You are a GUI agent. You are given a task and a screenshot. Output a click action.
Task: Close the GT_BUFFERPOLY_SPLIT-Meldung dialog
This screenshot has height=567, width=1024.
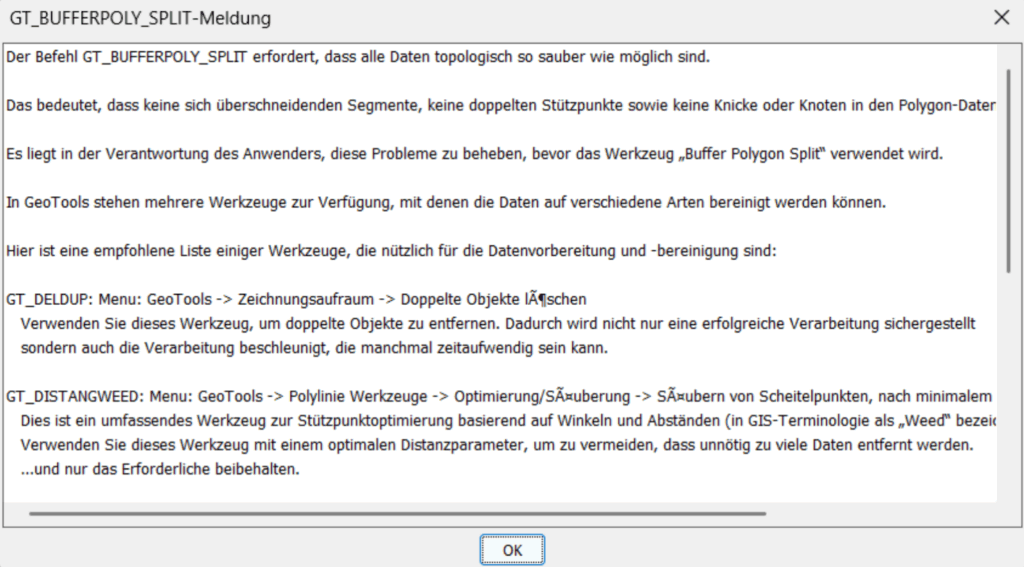click(x=1000, y=18)
